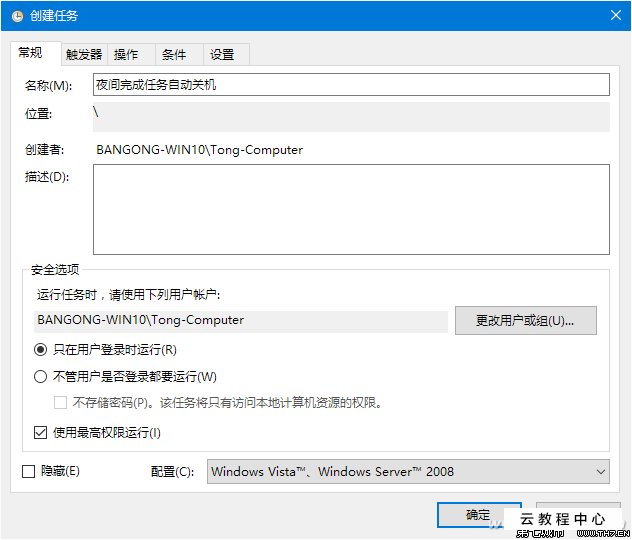Switch to the 设置 tab
Viewport: 632px width, 540px height.
(222, 55)
